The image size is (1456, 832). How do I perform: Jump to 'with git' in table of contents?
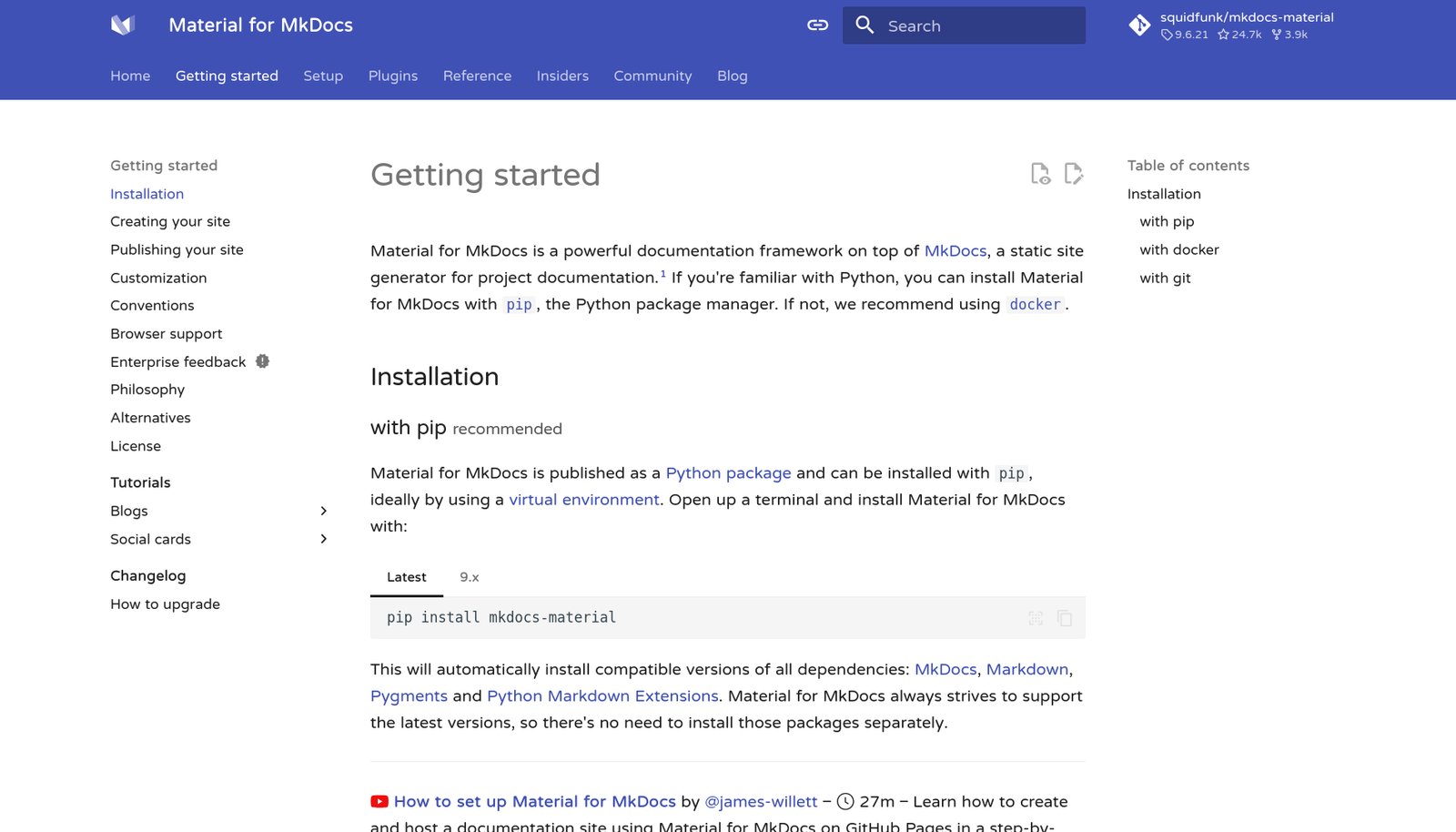tap(1165, 278)
